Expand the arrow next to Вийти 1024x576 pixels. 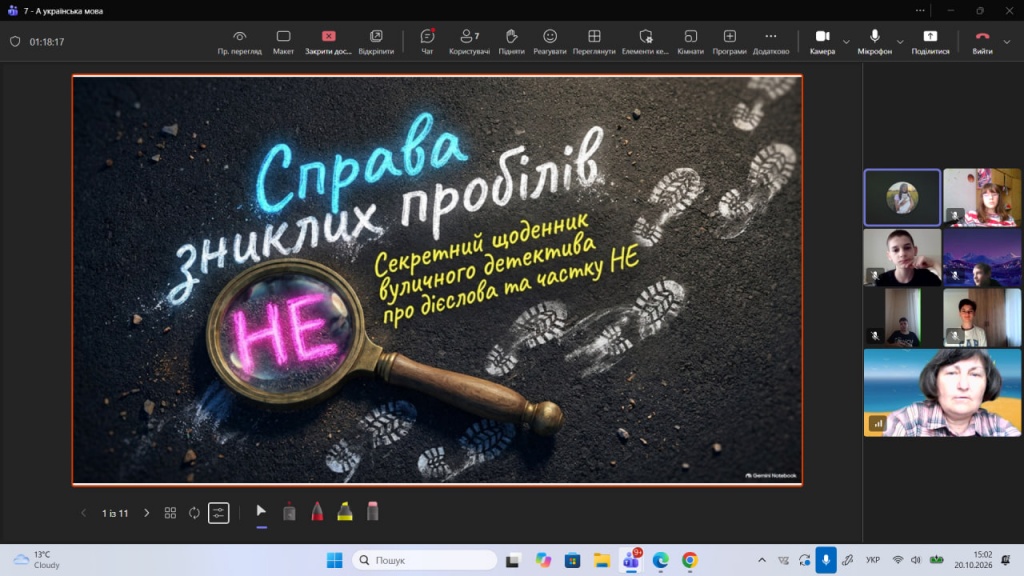click(1006, 42)
